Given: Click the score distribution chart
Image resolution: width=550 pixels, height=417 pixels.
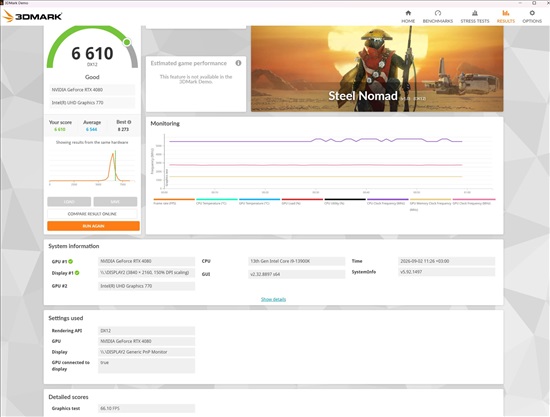Looking at the screenshot, I should click(x=92, y=167).
